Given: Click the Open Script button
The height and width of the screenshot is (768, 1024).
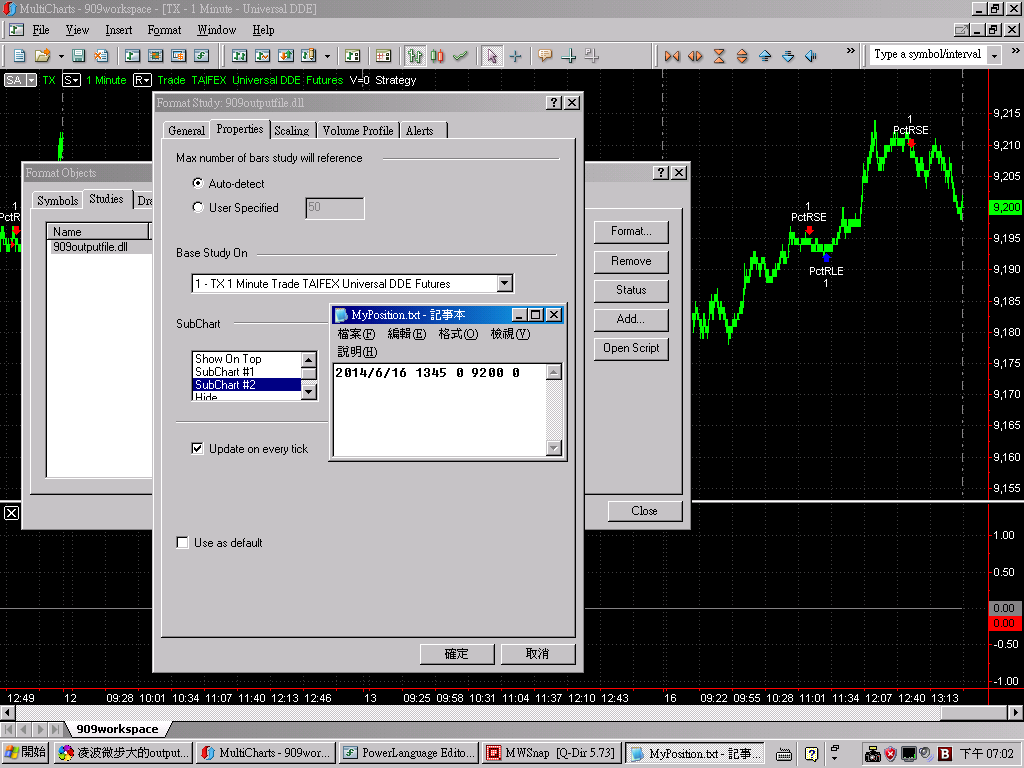Looking at the screenshot, I should click(x=631, y=348).
